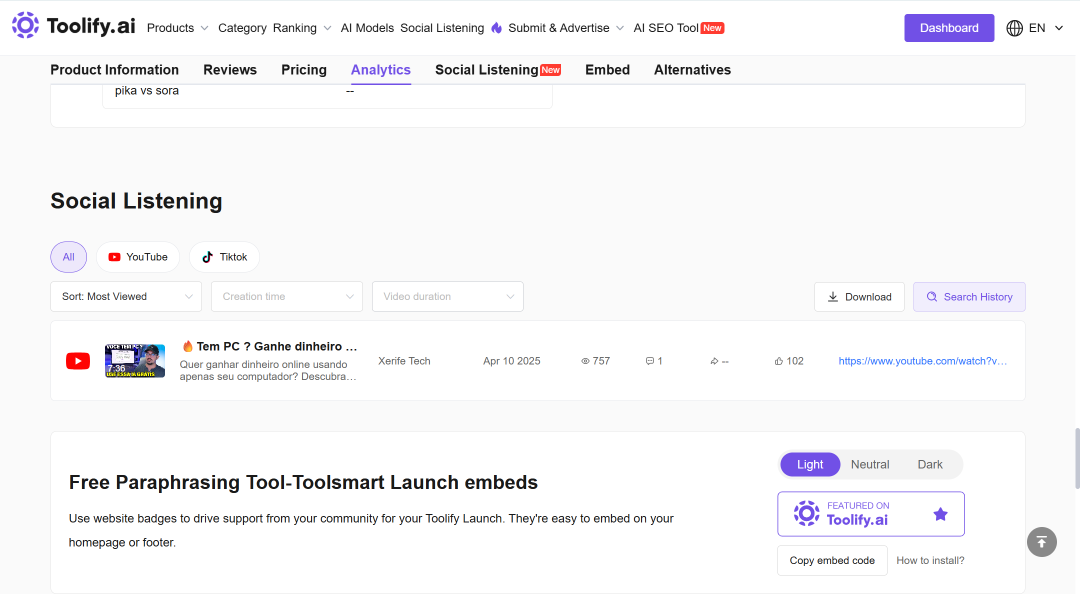Open Social Listening in the top navigation
Viewport: 1080px width, 594px height.
[442, 28]
